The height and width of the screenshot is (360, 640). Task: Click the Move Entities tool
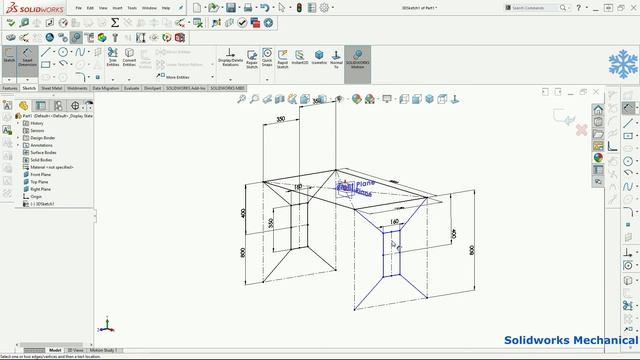[173, 77]
